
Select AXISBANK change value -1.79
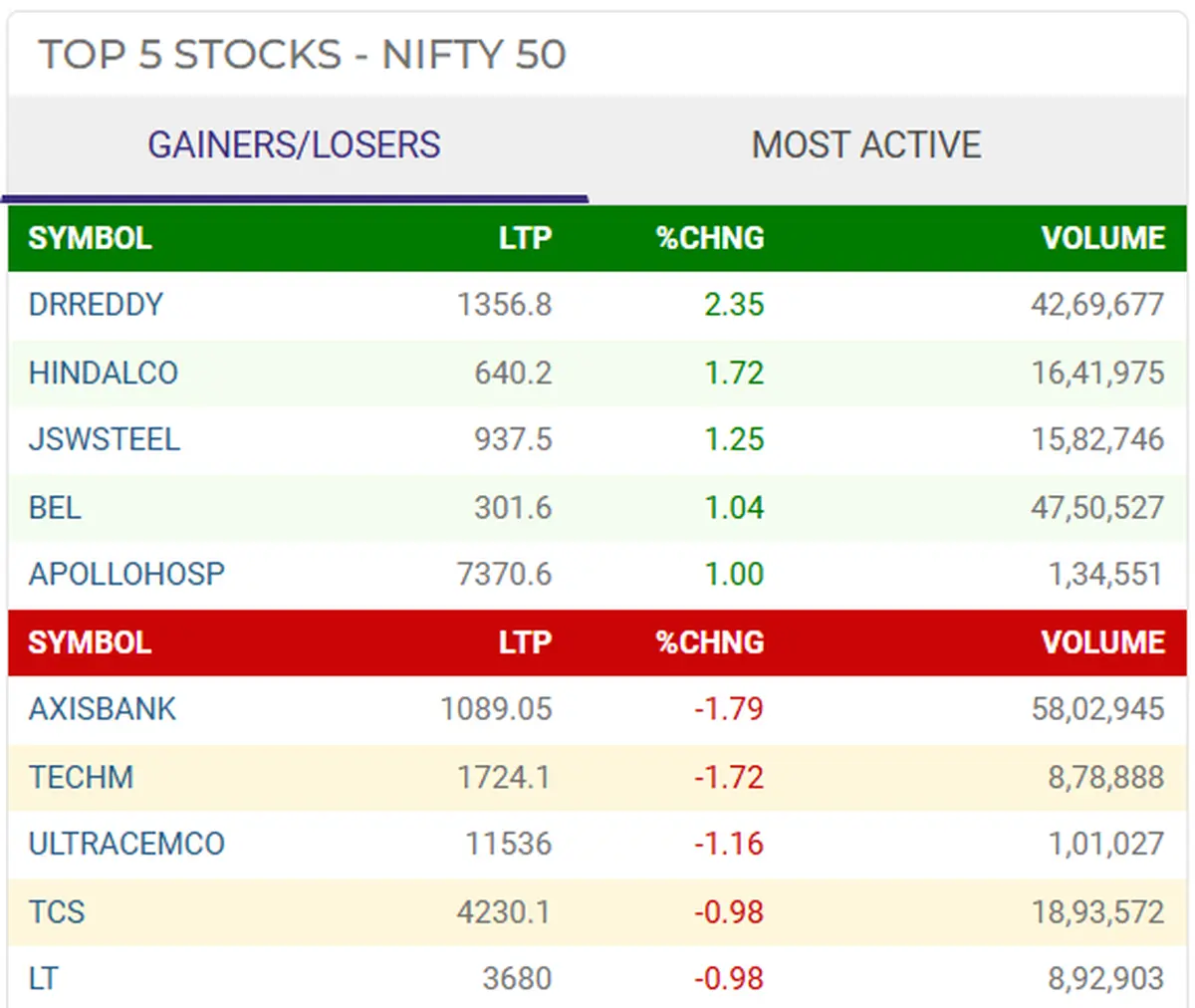(x=730, y=709)
